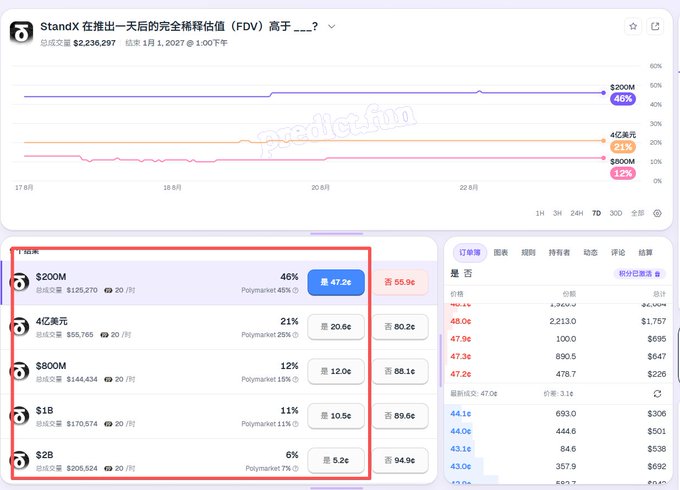Buy 否 at 80.2¢ for 4亿美元
Image resolution: width=680 pixels, height=490 pixels.
point(400,327)
